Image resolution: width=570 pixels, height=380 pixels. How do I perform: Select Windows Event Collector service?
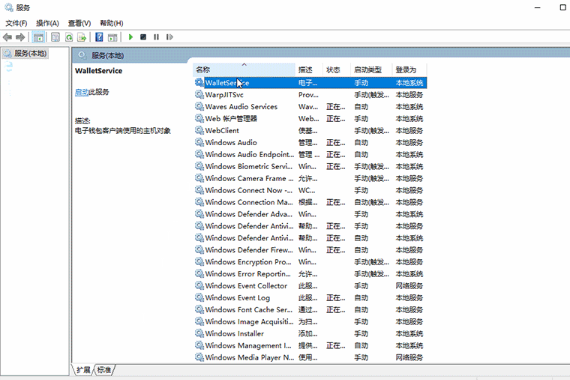pyautogui.click(x=310, y=286)
